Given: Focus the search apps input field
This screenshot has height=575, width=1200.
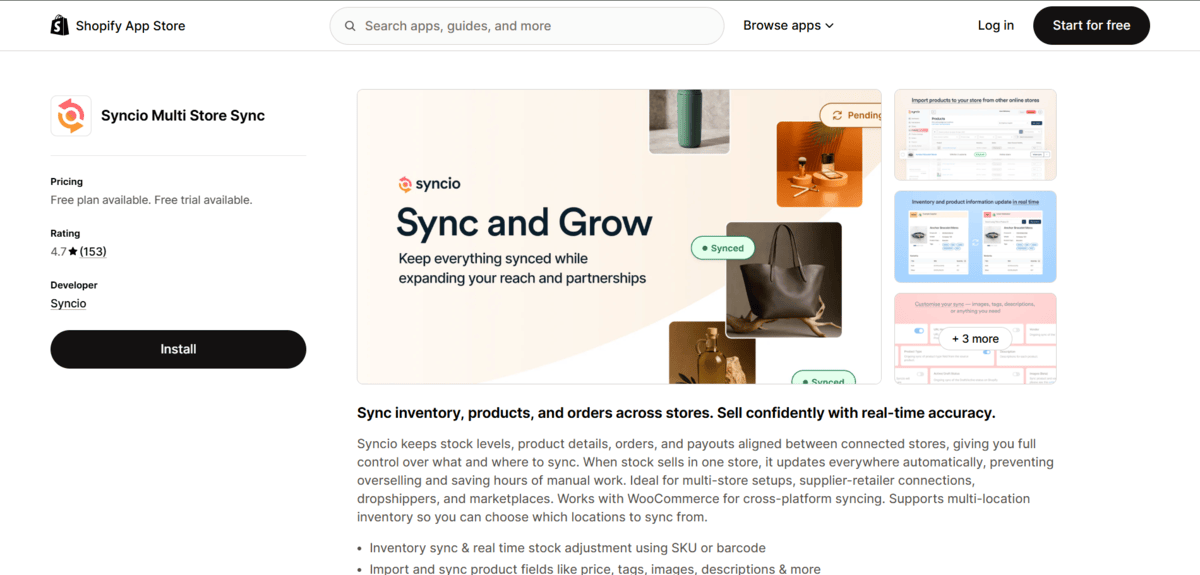Looking at the screenshot, I should tap(527, 26).
